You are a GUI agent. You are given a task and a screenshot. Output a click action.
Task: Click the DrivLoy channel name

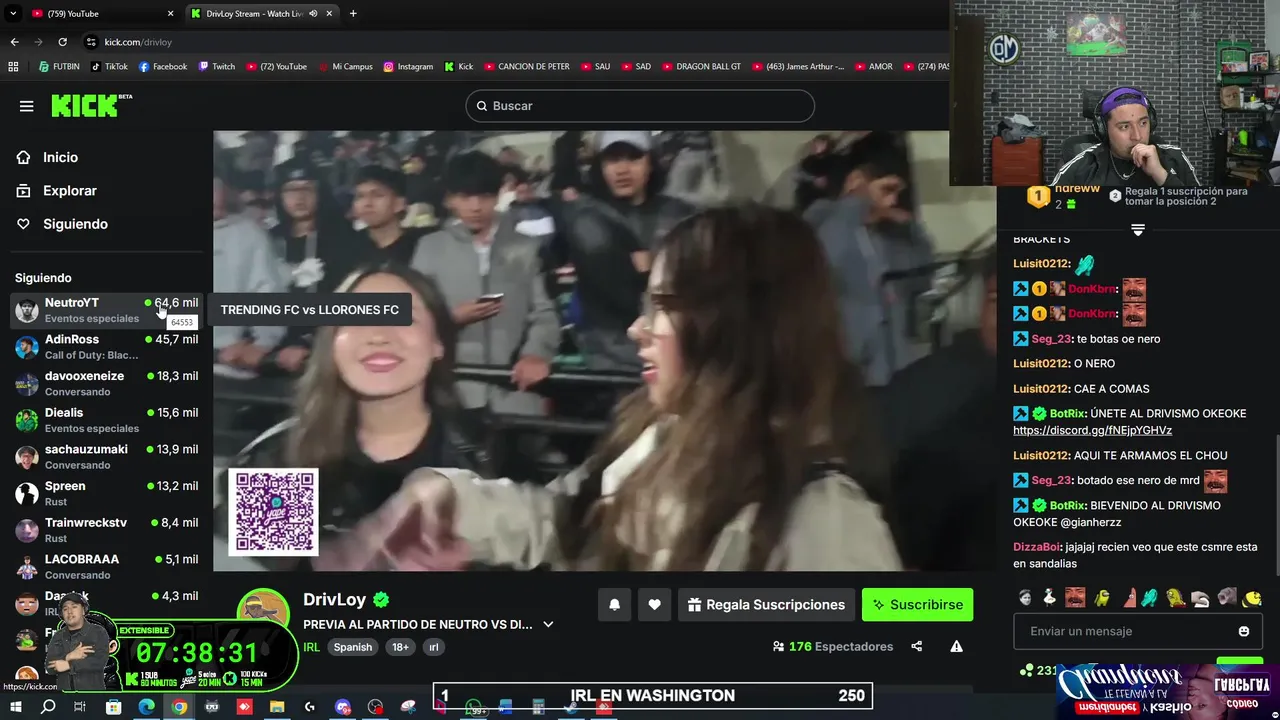pyautogui.click(x=334, y=599)
